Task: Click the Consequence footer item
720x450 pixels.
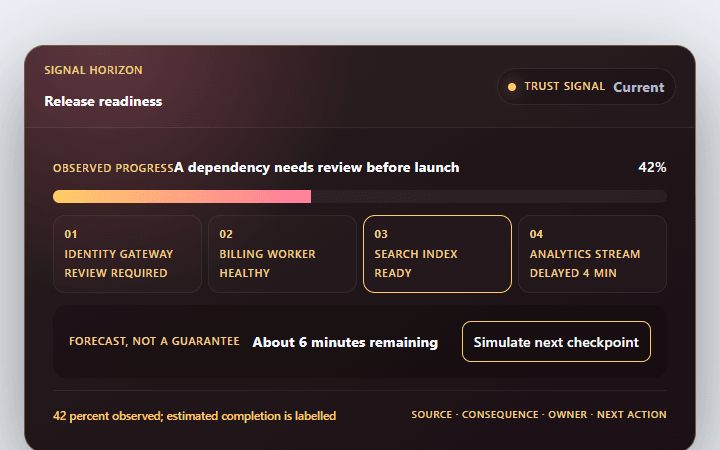Action: (x=500, y=415)
